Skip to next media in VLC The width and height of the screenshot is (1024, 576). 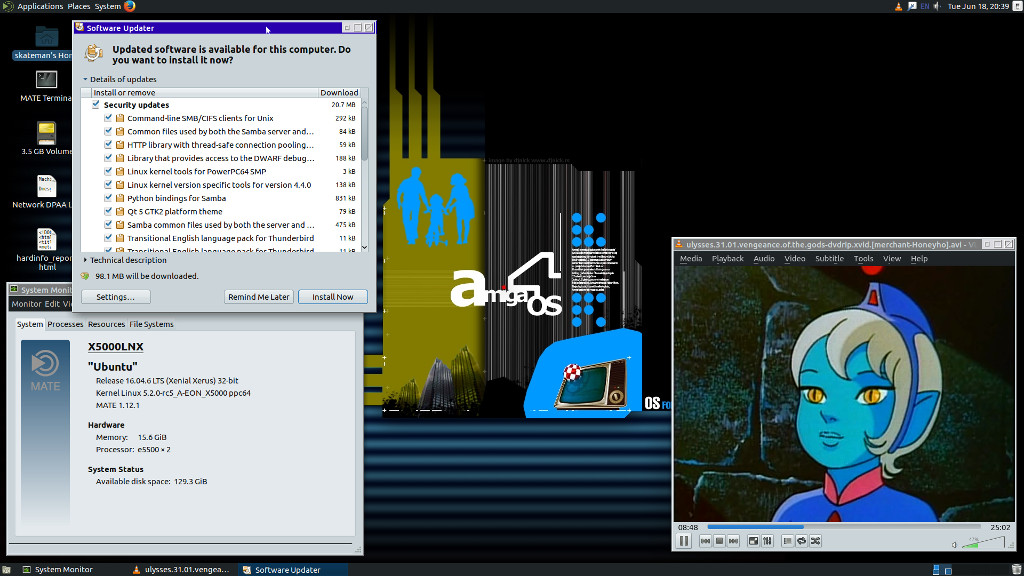[x=733, y=541]
